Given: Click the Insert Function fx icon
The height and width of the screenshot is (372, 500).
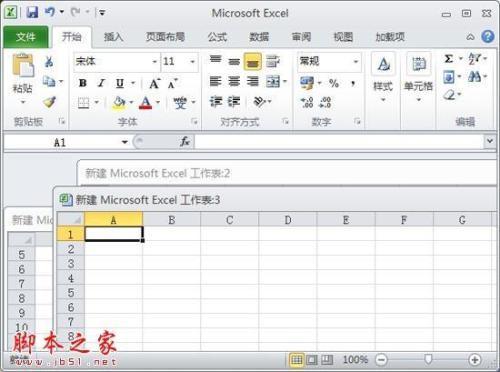Looking at the screenshot, I should [185, 142].
